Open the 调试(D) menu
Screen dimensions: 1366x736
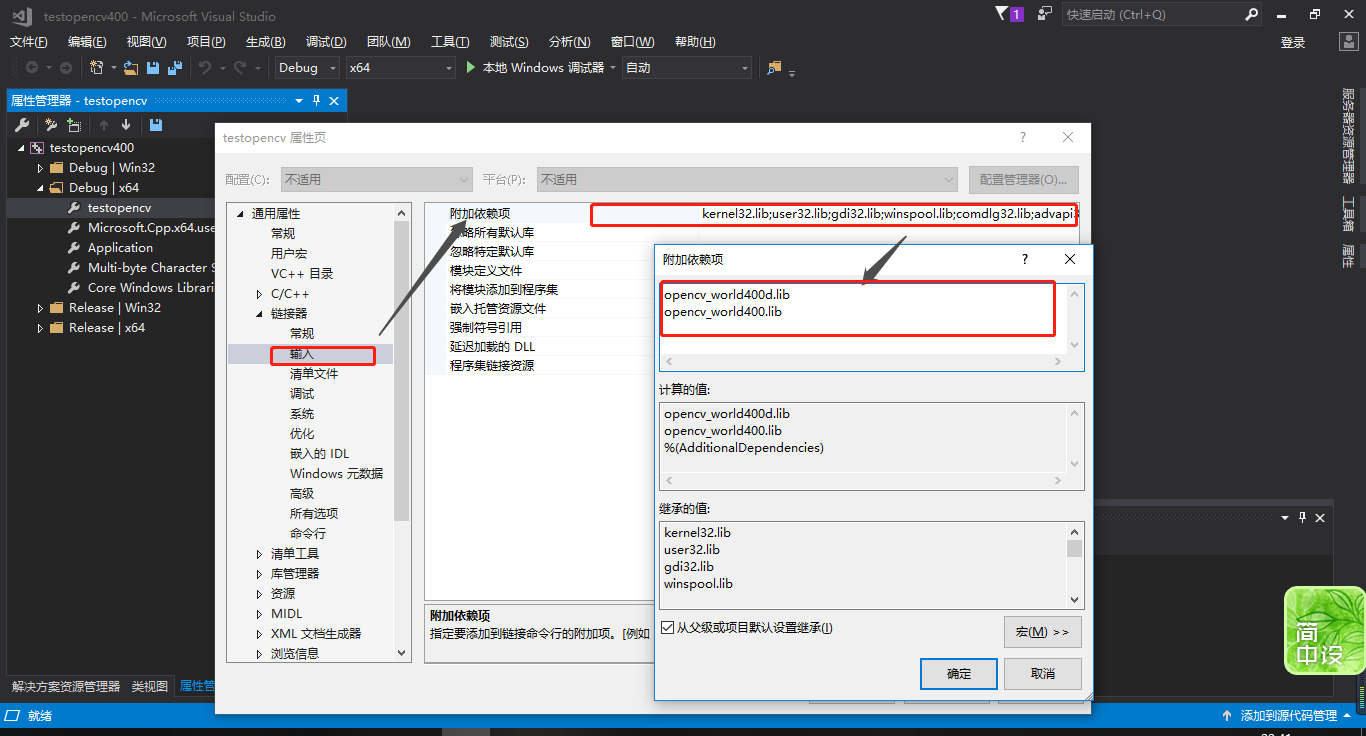click(x=325, y=41)
